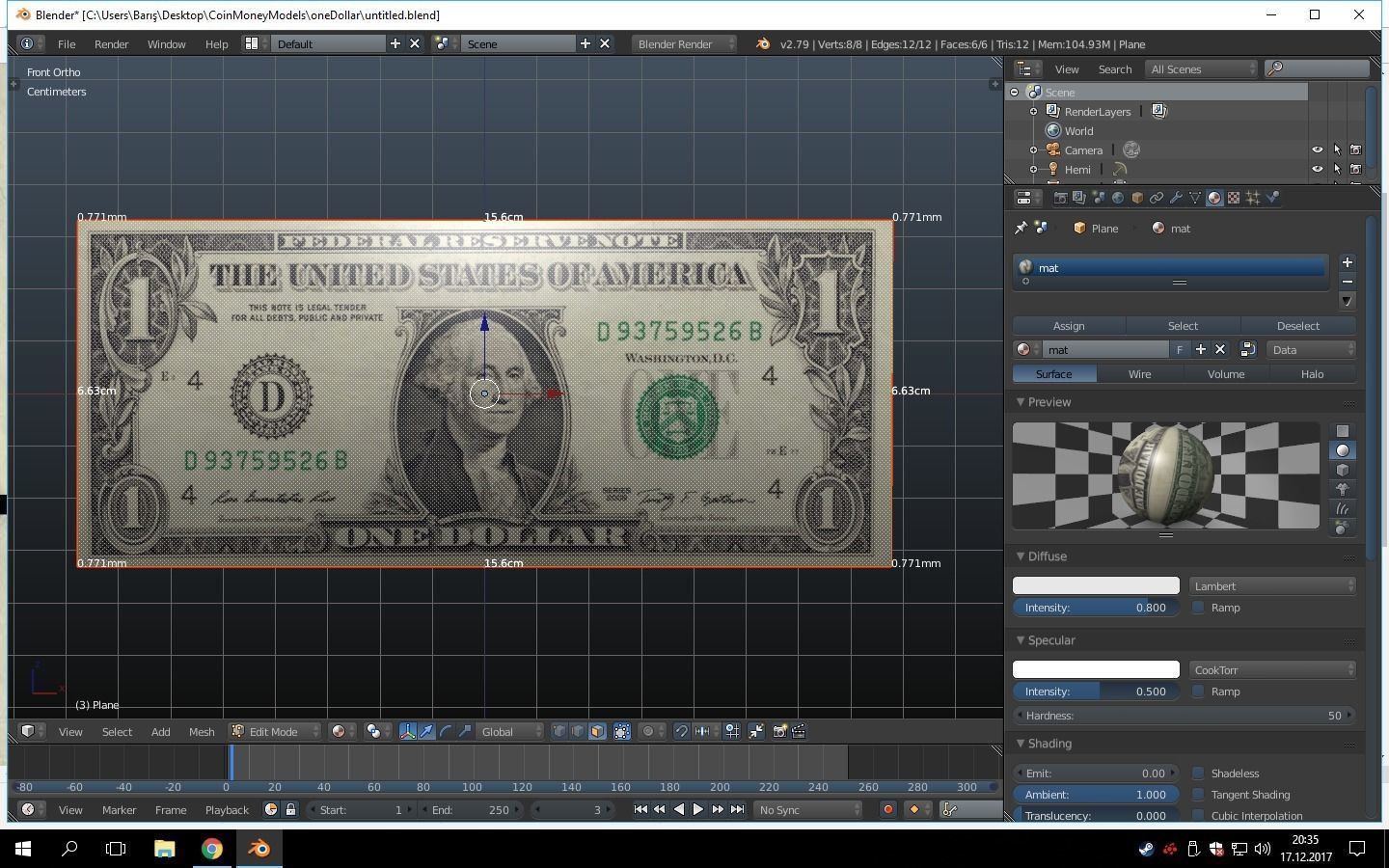
Task: Open the World properties tab globe icon
Action: 1118,198
